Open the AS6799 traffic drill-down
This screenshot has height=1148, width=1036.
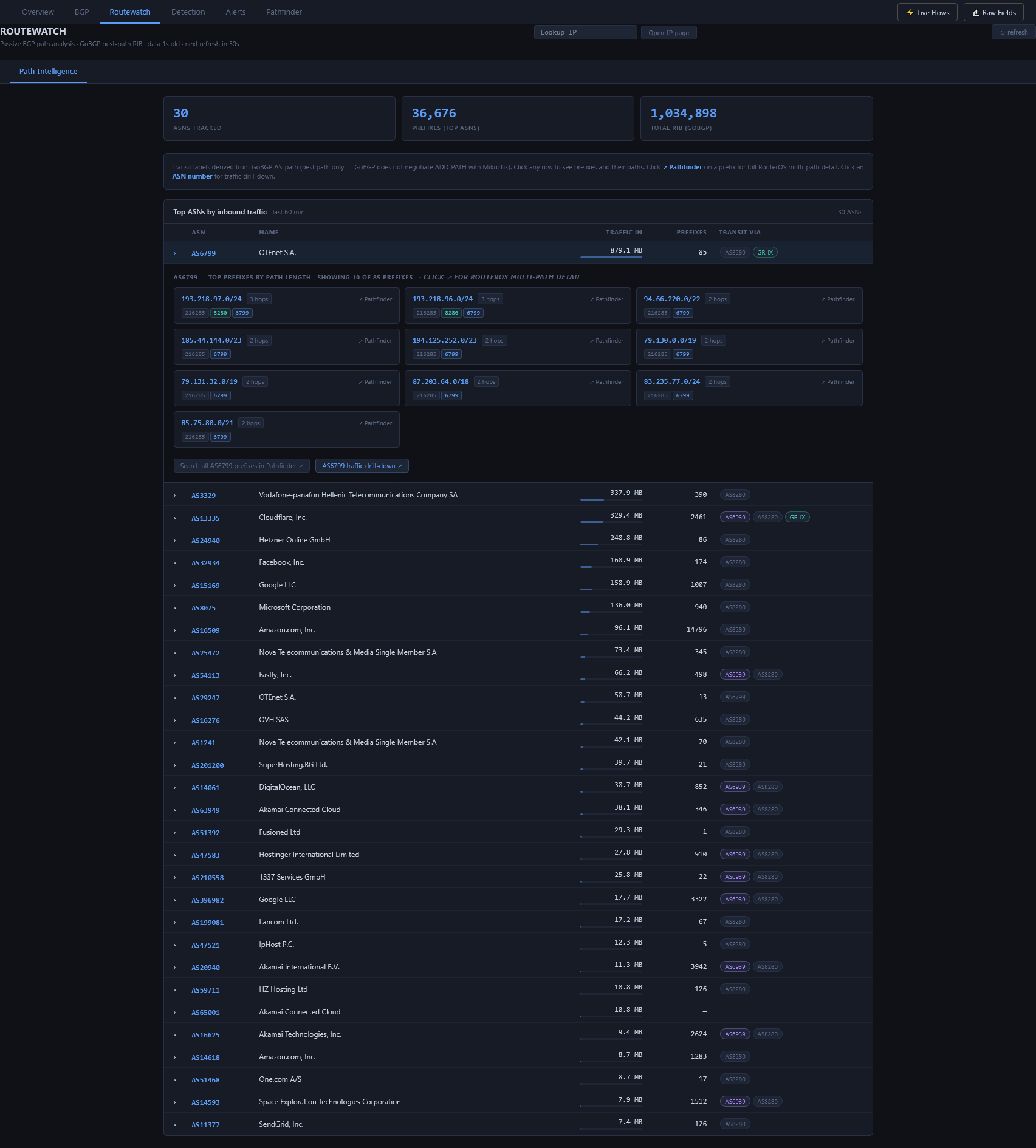[x=362, y=466]
